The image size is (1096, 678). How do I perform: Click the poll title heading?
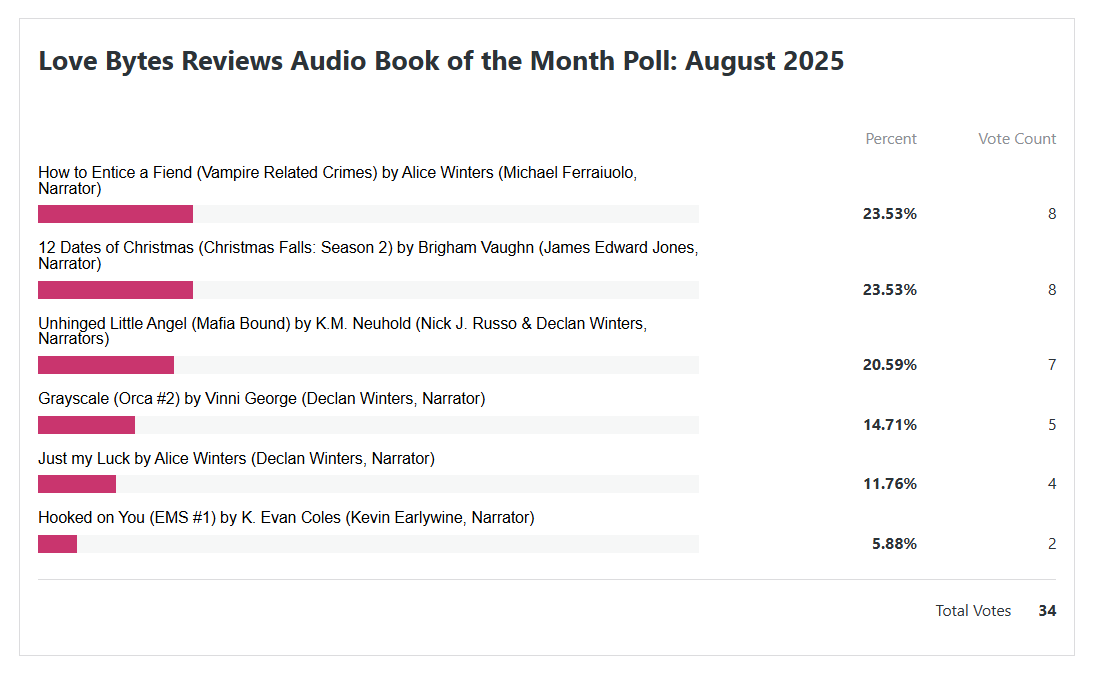click(x=441, y=61)
